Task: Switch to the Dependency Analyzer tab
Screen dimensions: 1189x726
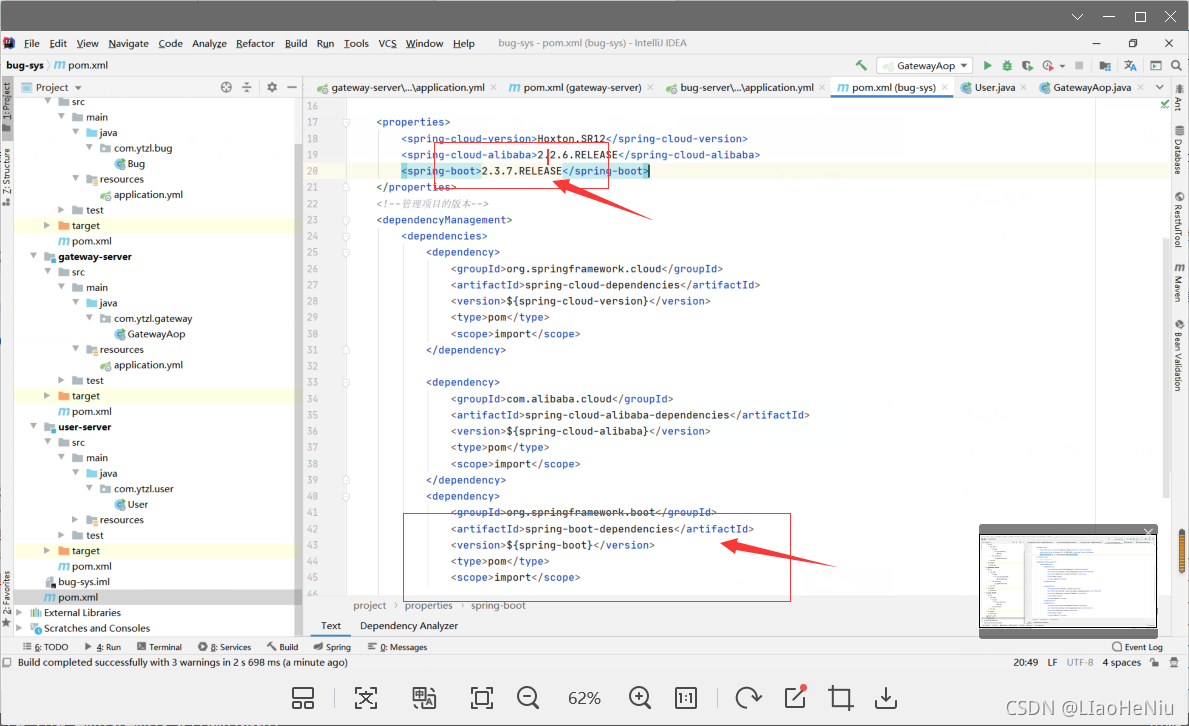Action: coord(409,625)
